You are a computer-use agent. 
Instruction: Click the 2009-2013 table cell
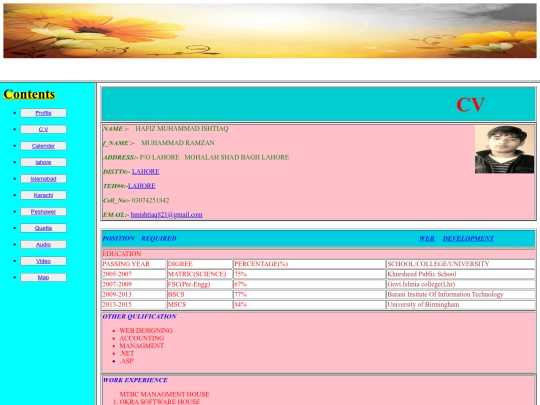(134, 294)
